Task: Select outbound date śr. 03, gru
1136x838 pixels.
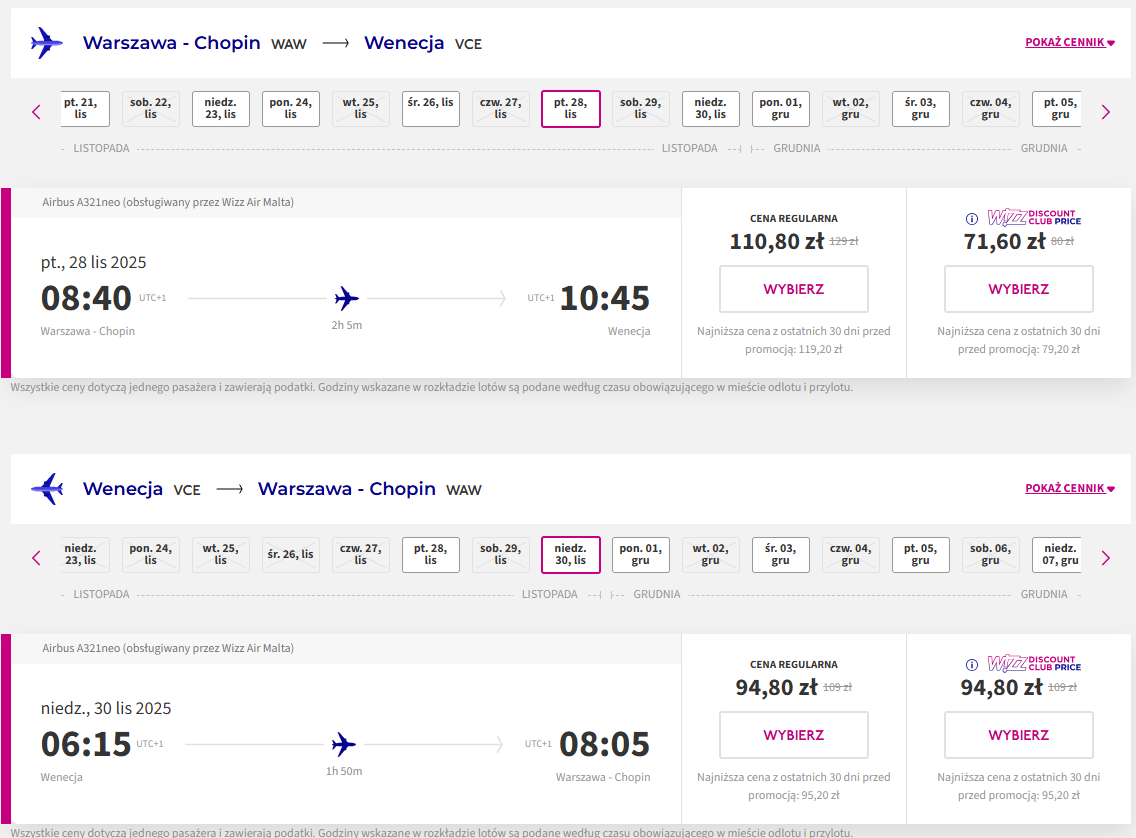Action: pos(920,109)
